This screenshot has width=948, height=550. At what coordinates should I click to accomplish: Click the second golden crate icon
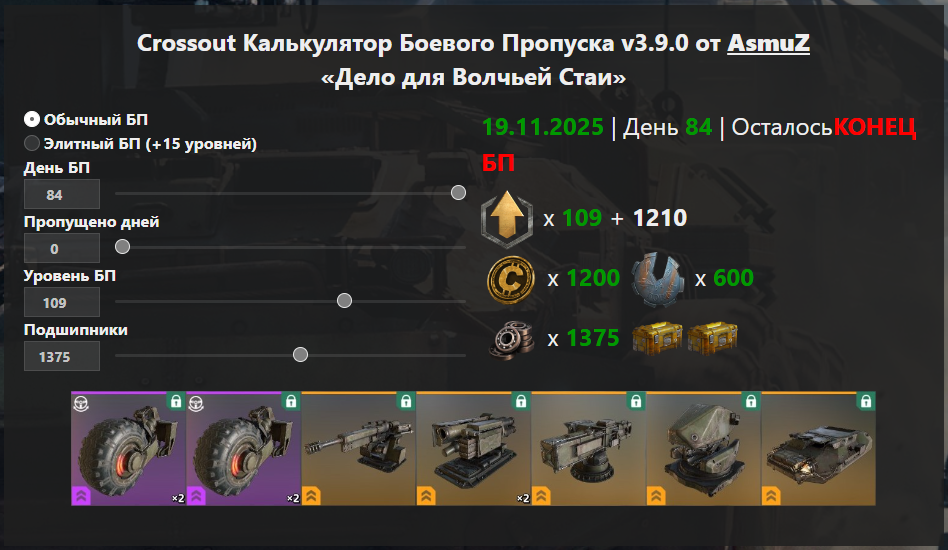pyautogui.click(x=712, y=337)
